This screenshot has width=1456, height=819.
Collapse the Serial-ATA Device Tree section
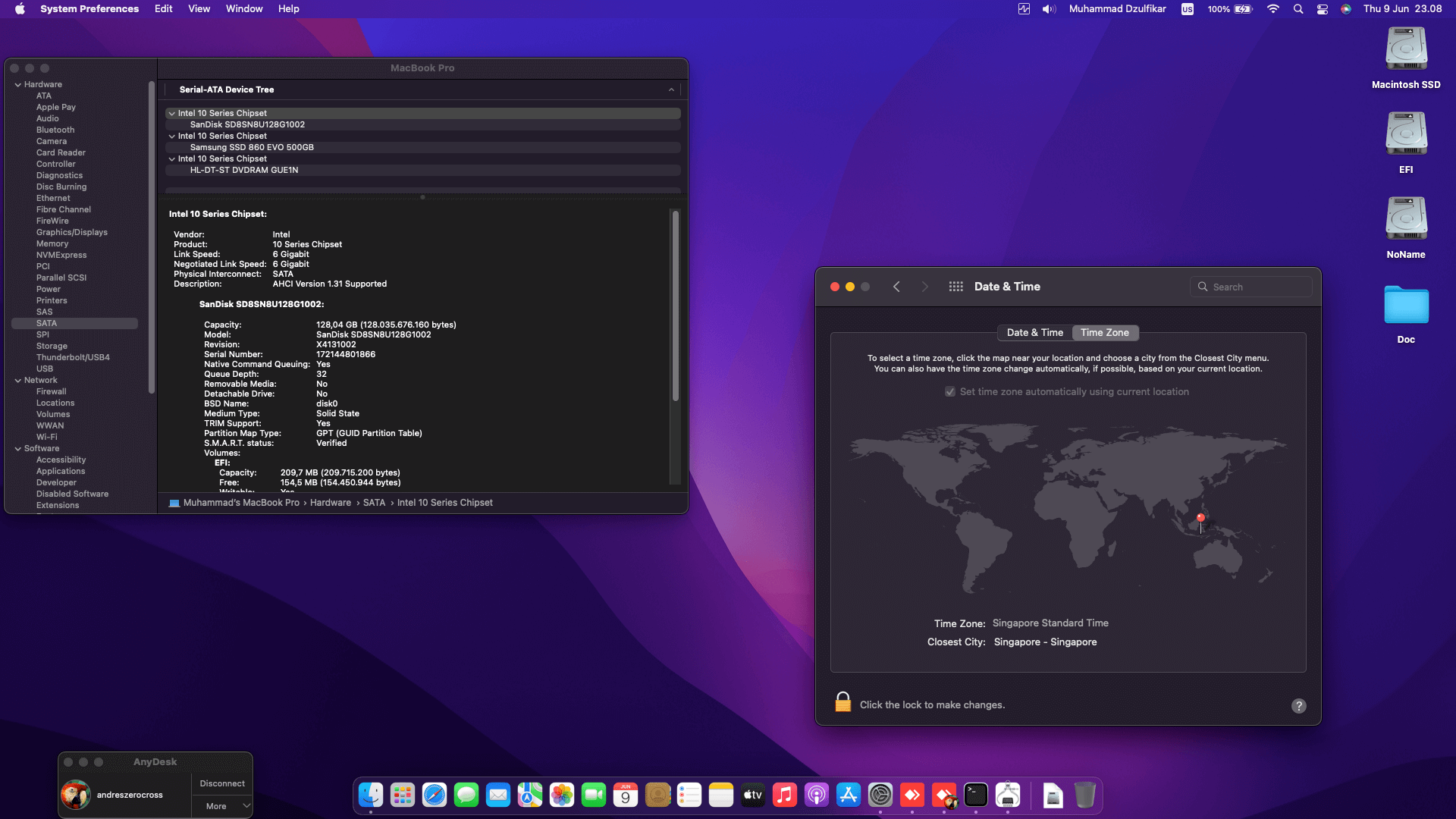coord(671,89)
